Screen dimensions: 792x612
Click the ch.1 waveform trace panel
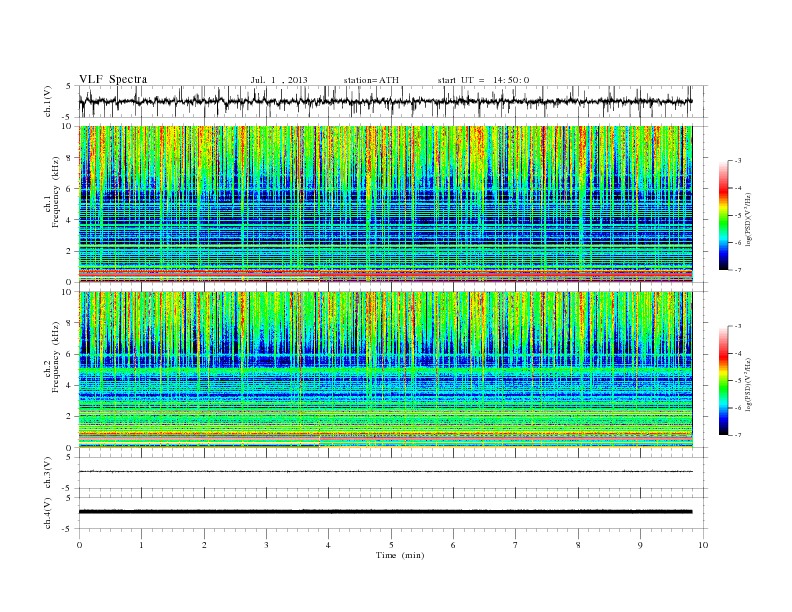(x=393, y=101)
